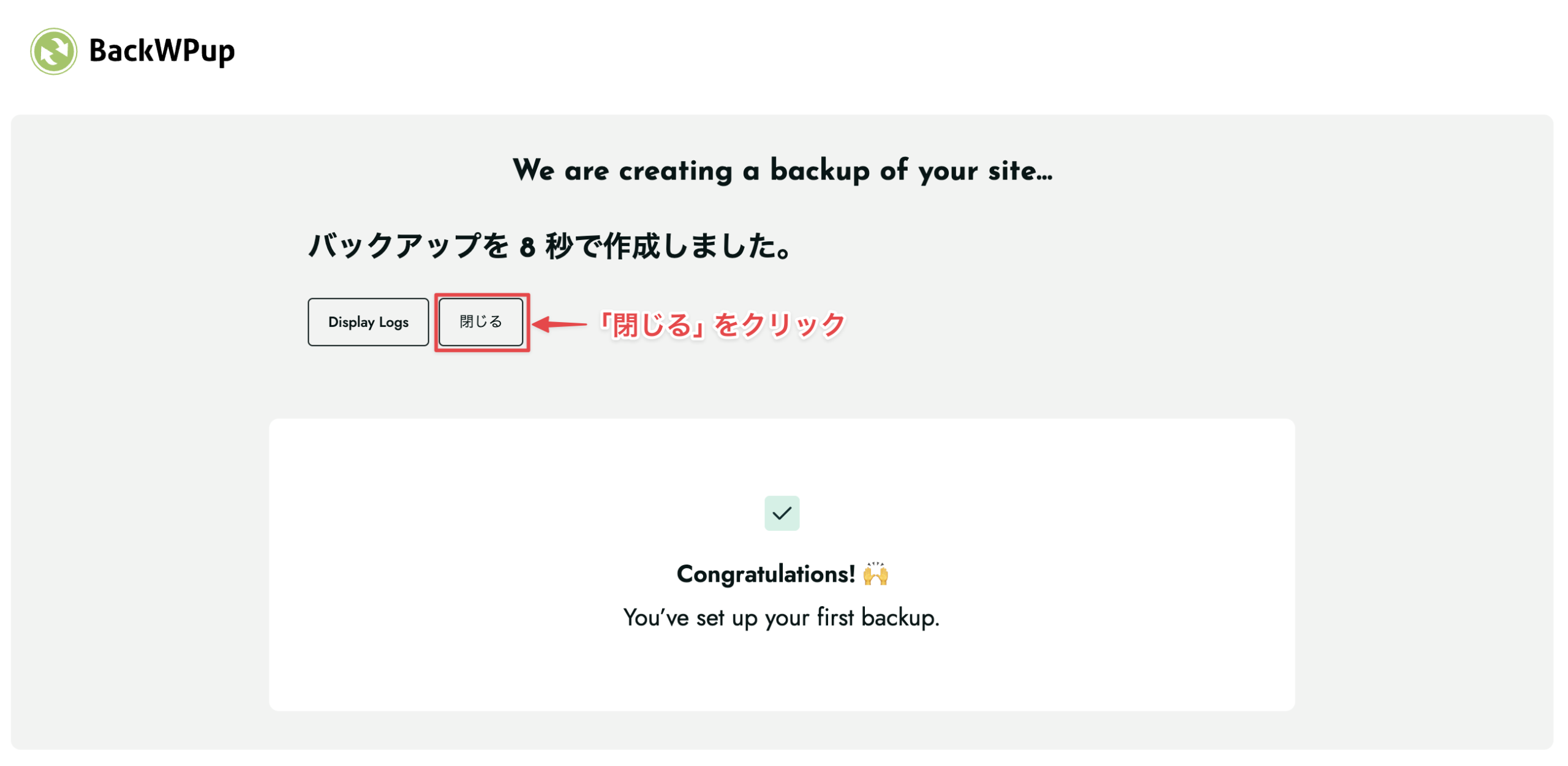Click the バックアップを 8 秒で作成しました message

click(549, 246)
